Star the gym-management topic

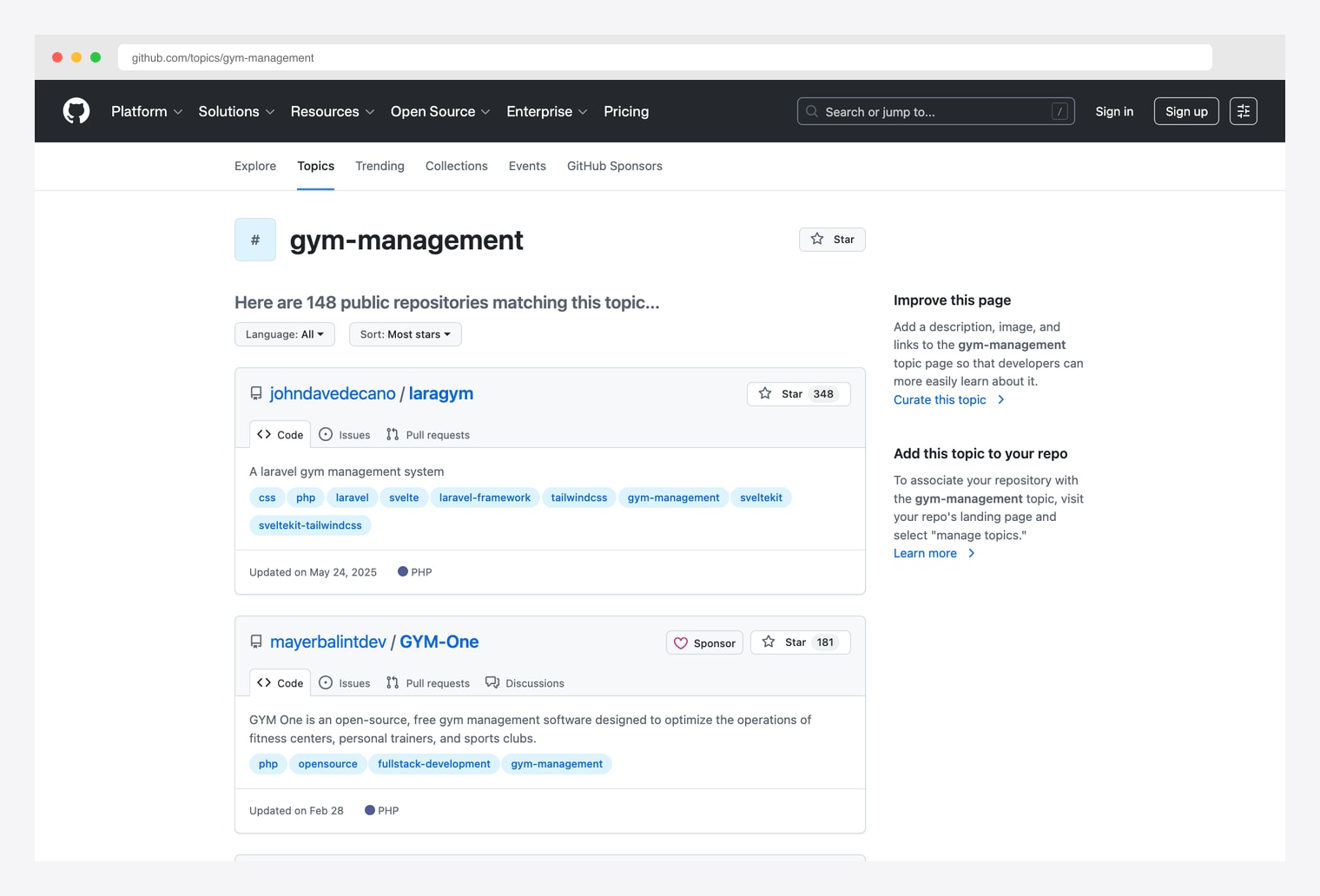pos(832,240)
